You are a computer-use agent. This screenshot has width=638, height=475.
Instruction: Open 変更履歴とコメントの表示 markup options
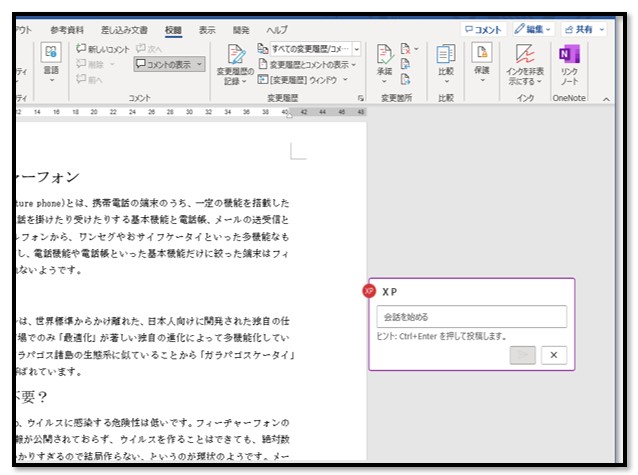(x=307, y=65)
